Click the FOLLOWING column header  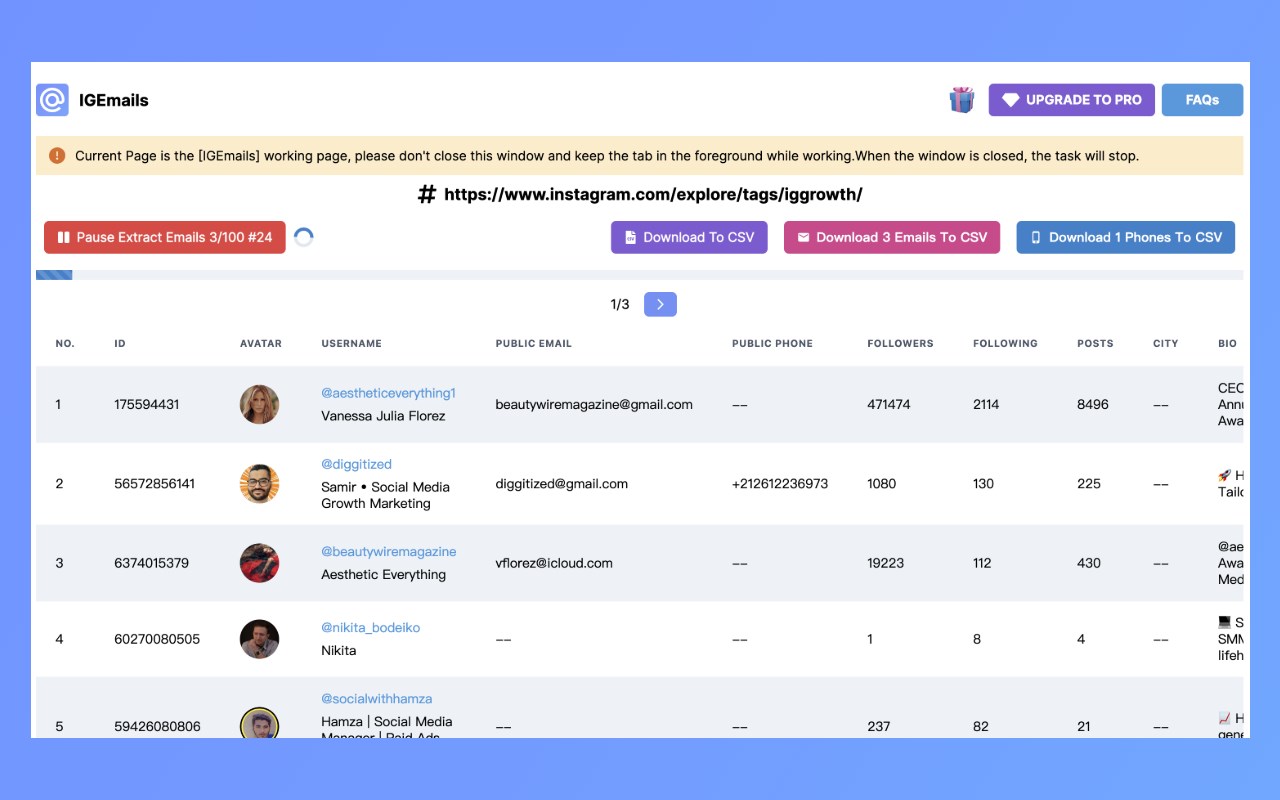(x=1005, y=343)
